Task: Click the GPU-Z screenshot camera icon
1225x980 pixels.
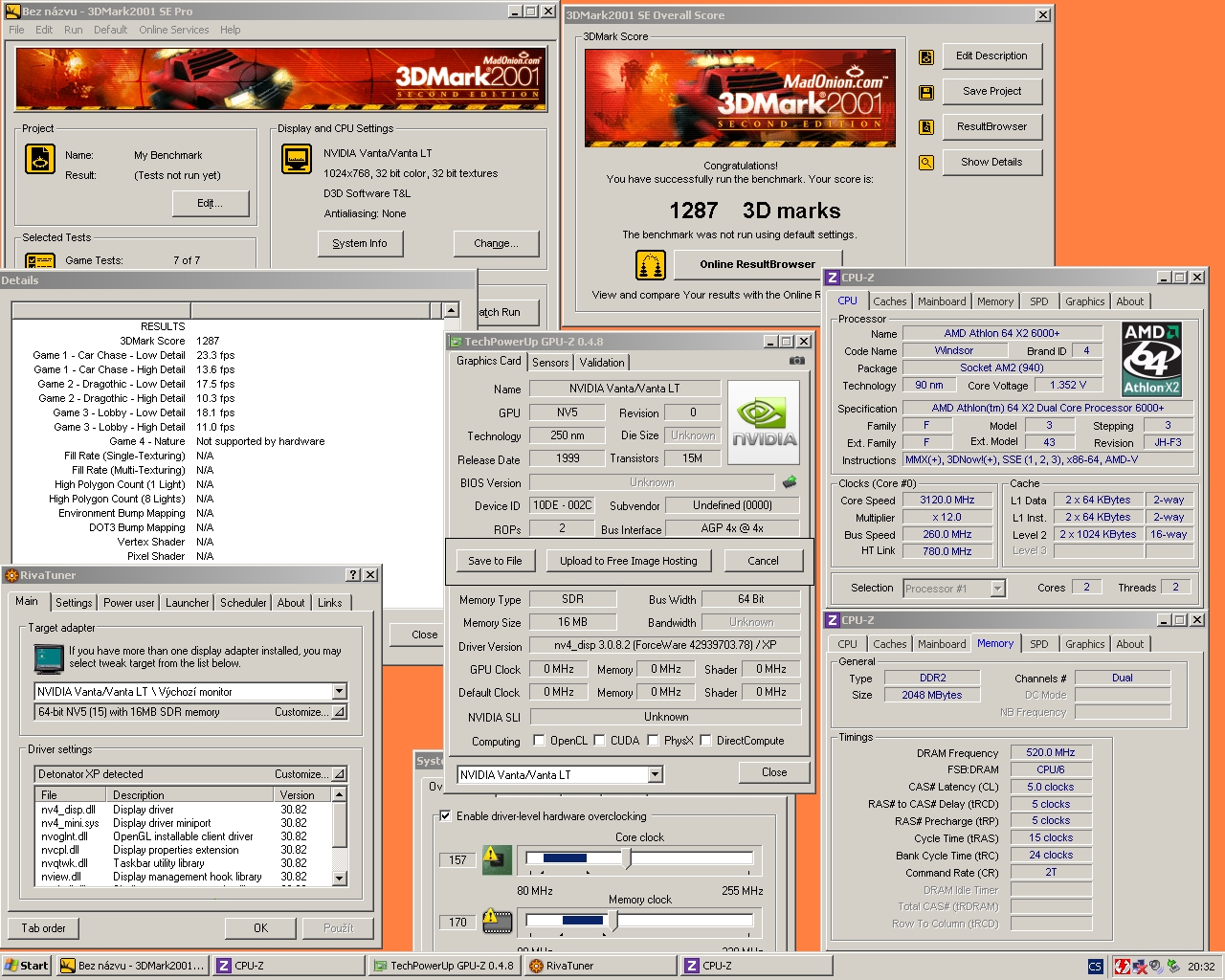Action: click(x=796, y=361)
